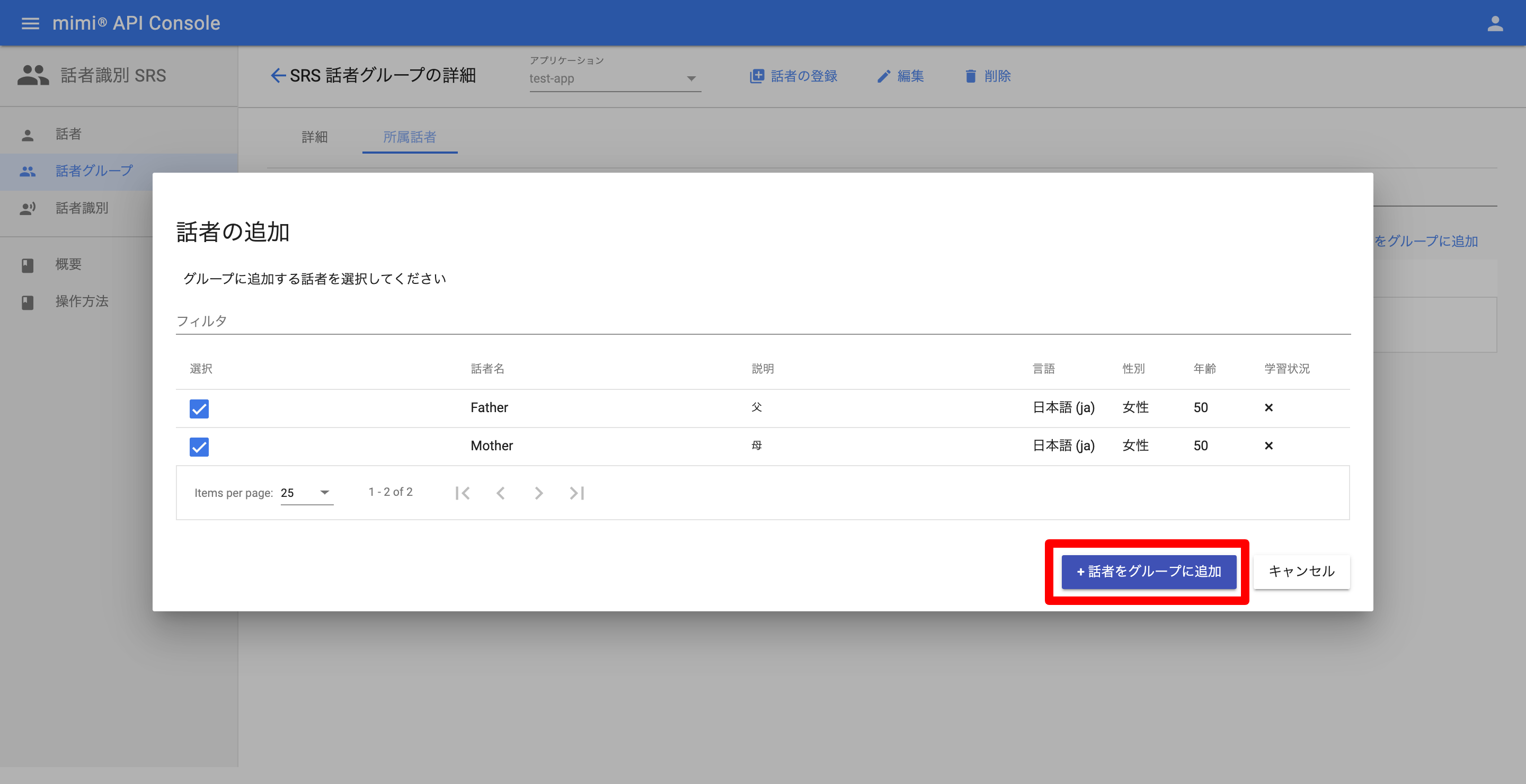
Task: Click the 学習状況 cross mark for Father
Action: 1268,407
